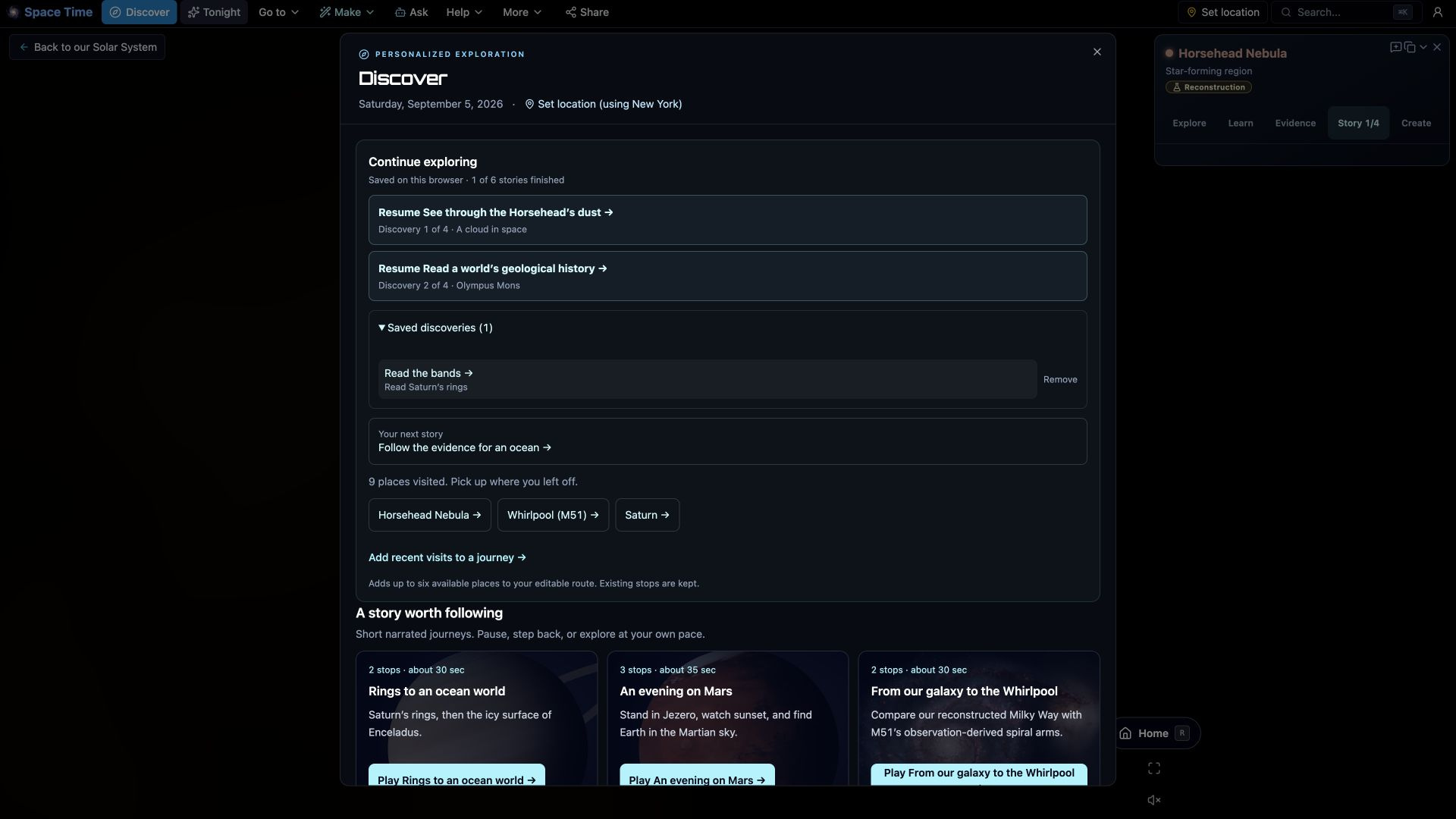Image resolution: width=1456 pixels, height=819 pixels.
Task: Click the Home button
Action: pos(1156,733)
